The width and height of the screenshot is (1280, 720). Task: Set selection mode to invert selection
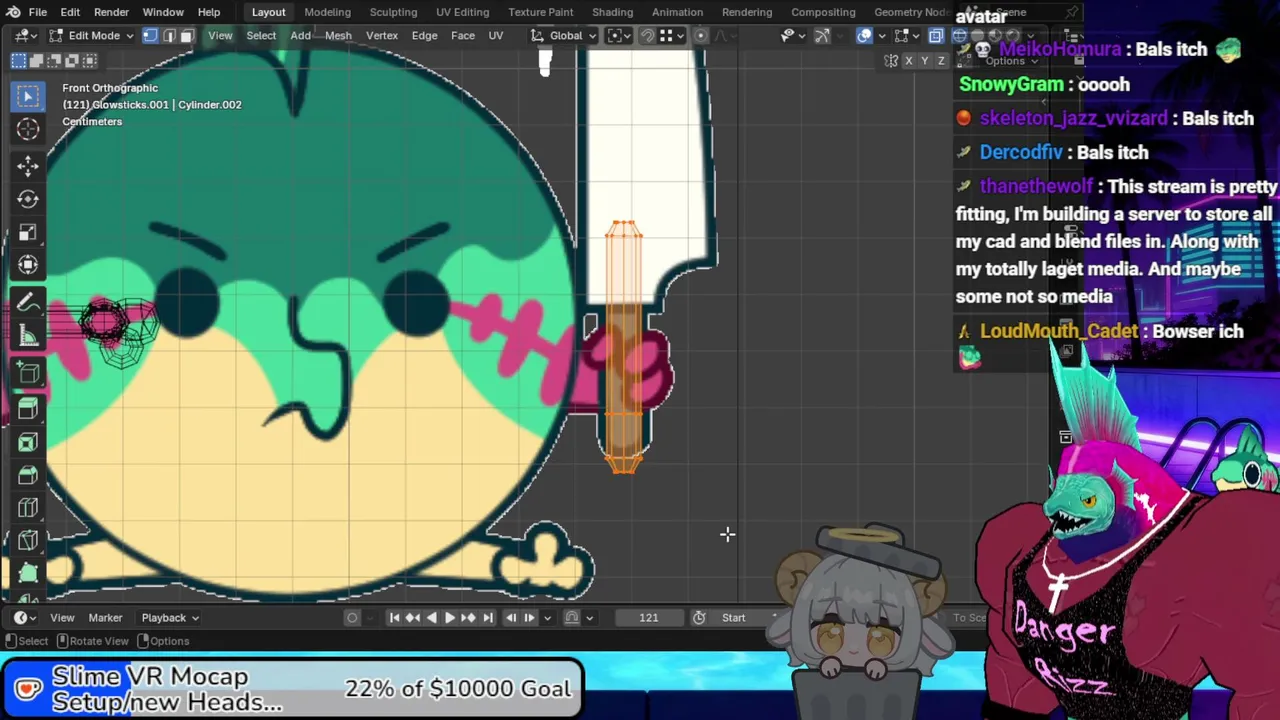(x=72, y=61)
